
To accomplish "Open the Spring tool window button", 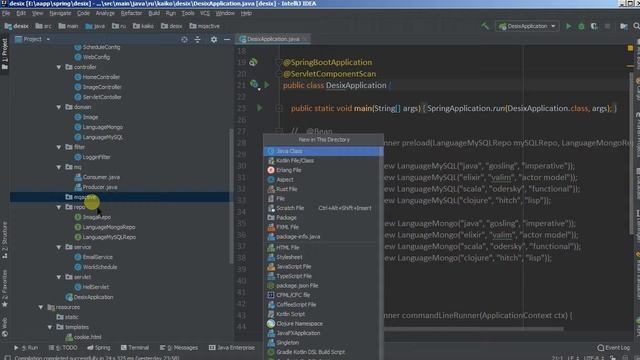I will tap(98, 348).
